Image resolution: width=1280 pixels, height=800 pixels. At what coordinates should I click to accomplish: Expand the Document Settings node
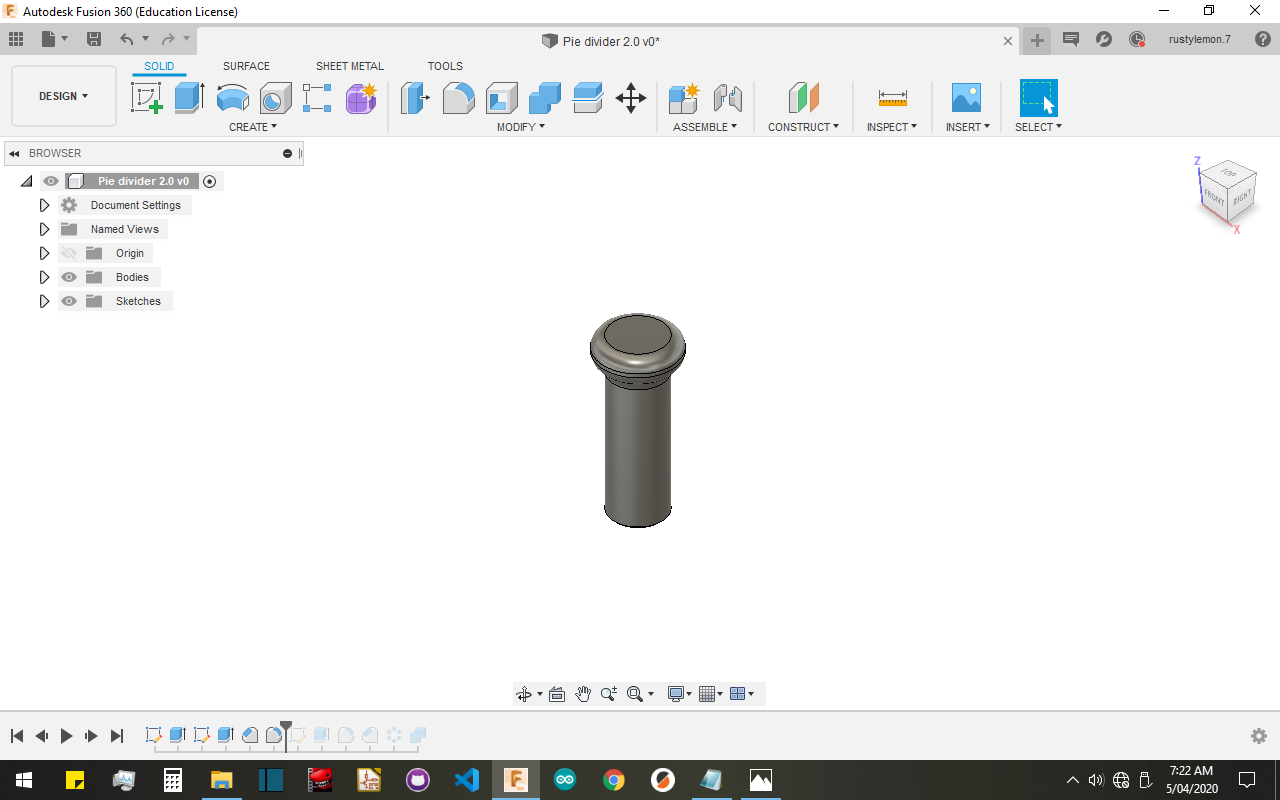tap(44, 205)
